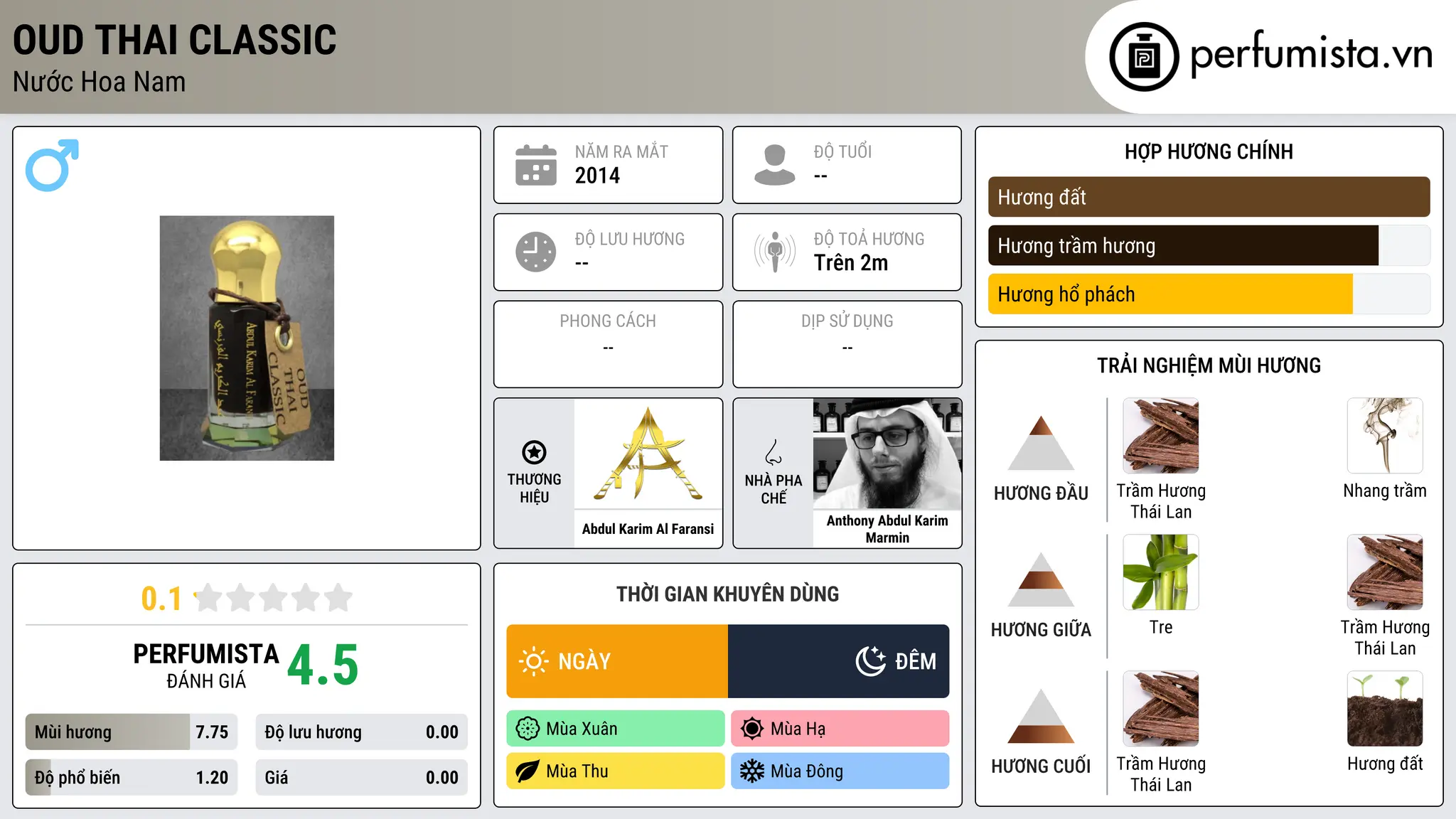This screenshot has height=819, width=1456.
Task: Click the Nhang trầm note label
Action: pyautogui.click(x=1385, y=491)
